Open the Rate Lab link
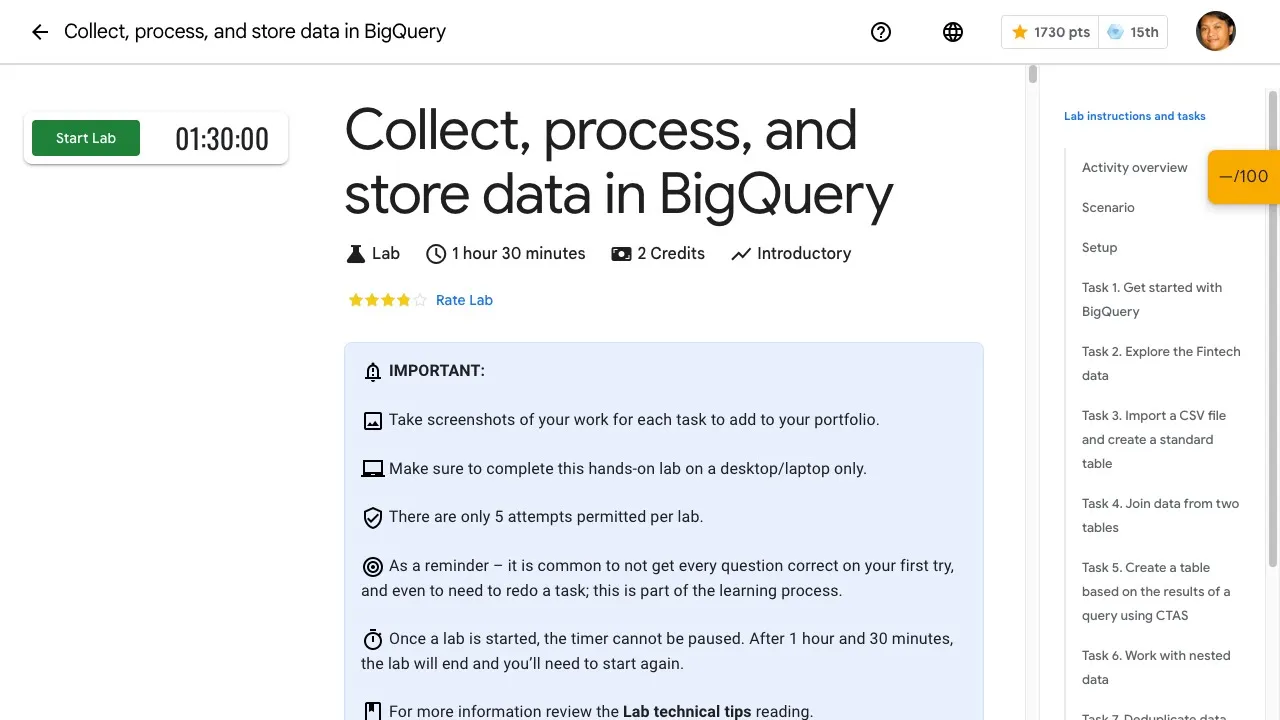Image resolution: width=1280 pixels, height=720 pixels. click(x=464, y=300)
